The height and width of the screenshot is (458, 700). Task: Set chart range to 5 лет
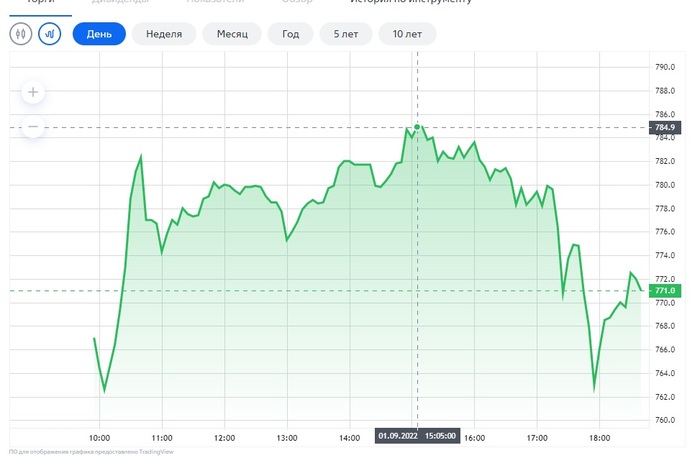[x=346, y=34]
